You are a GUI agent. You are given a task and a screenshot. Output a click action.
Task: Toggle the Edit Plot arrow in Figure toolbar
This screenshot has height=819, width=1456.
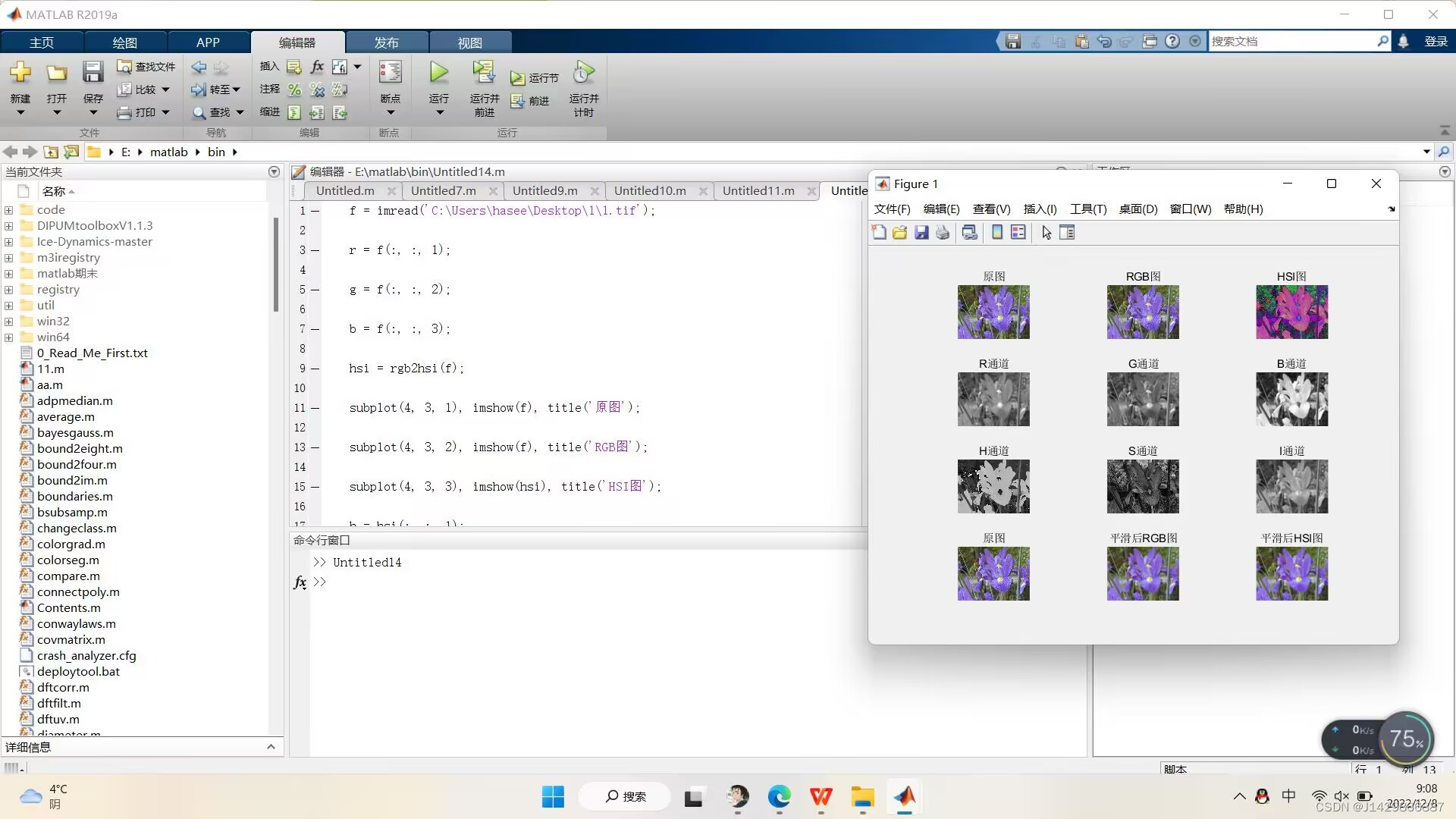coord(1046,233)
